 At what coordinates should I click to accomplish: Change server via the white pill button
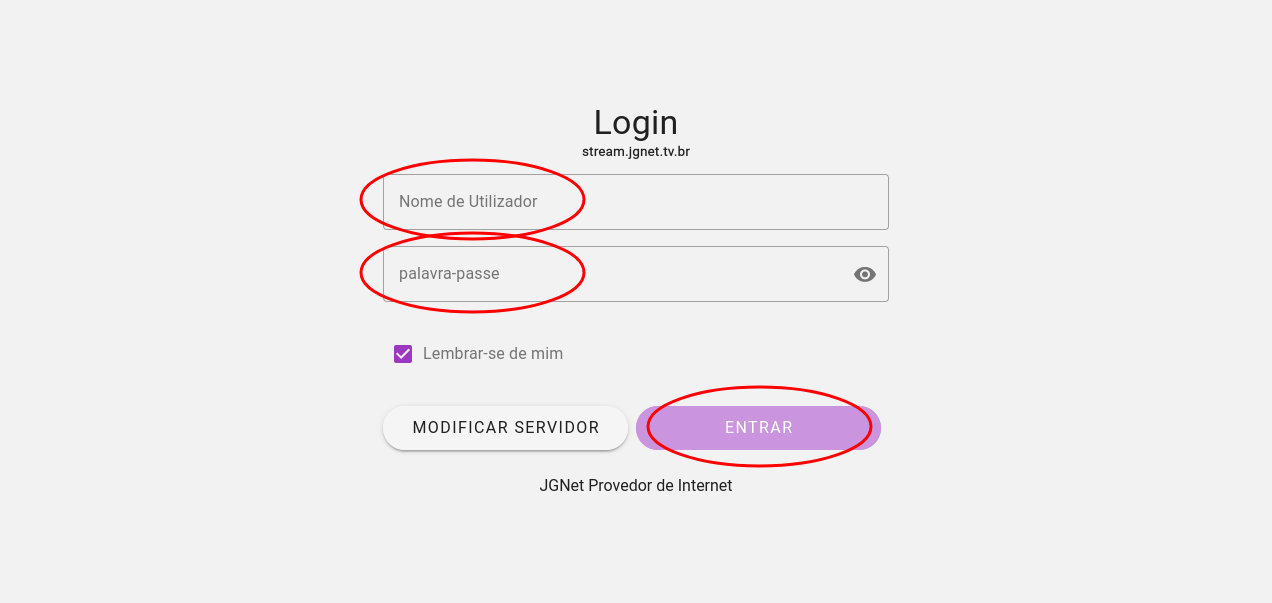tap(505, 428)
